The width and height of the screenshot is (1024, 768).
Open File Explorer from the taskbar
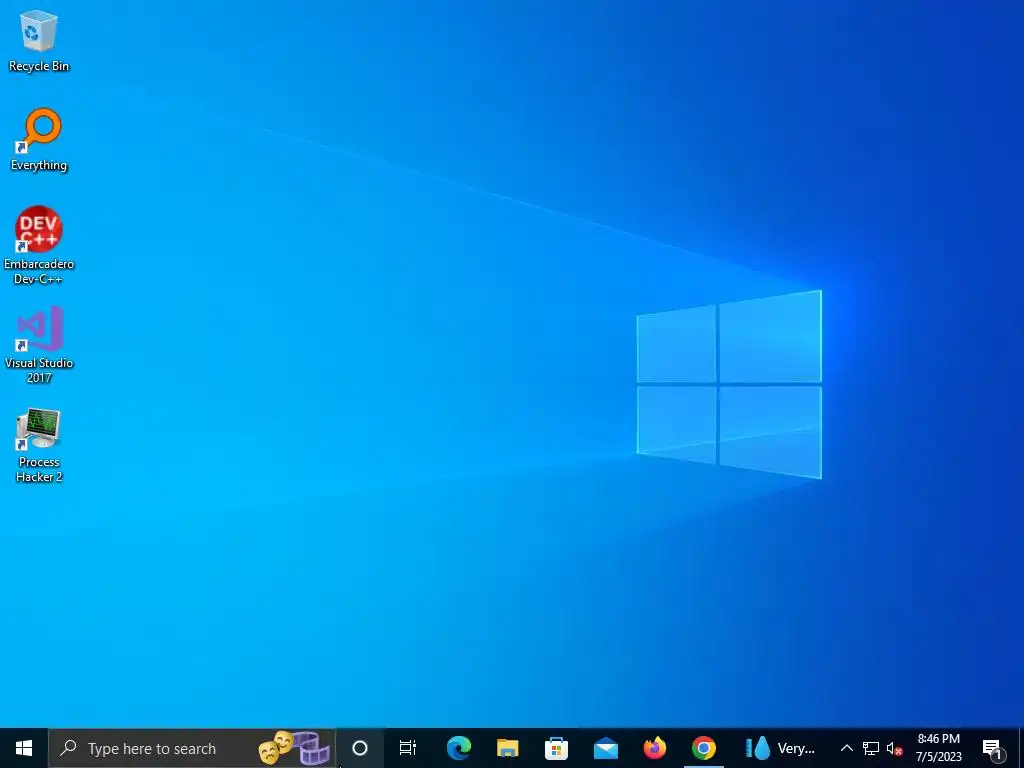tap(507, 748)
